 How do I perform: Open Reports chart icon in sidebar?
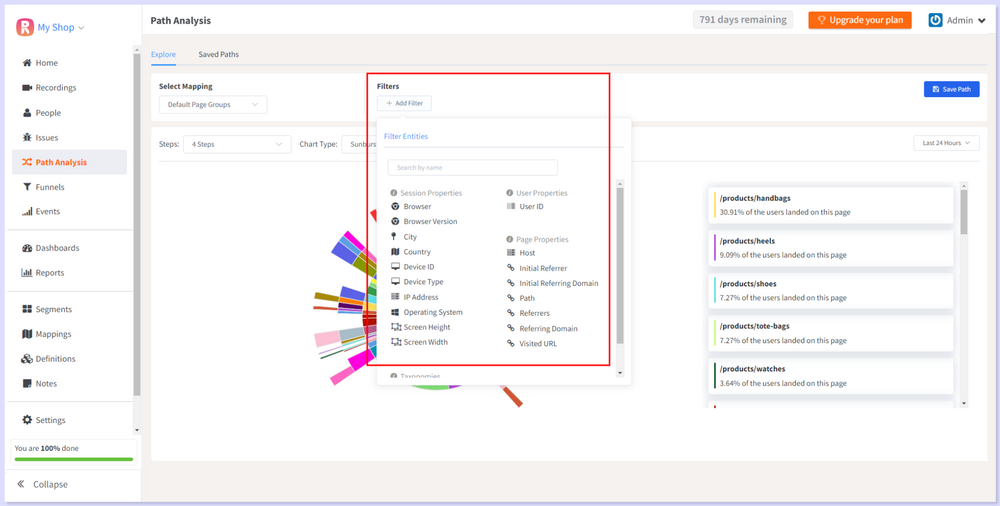coord(27,272)
